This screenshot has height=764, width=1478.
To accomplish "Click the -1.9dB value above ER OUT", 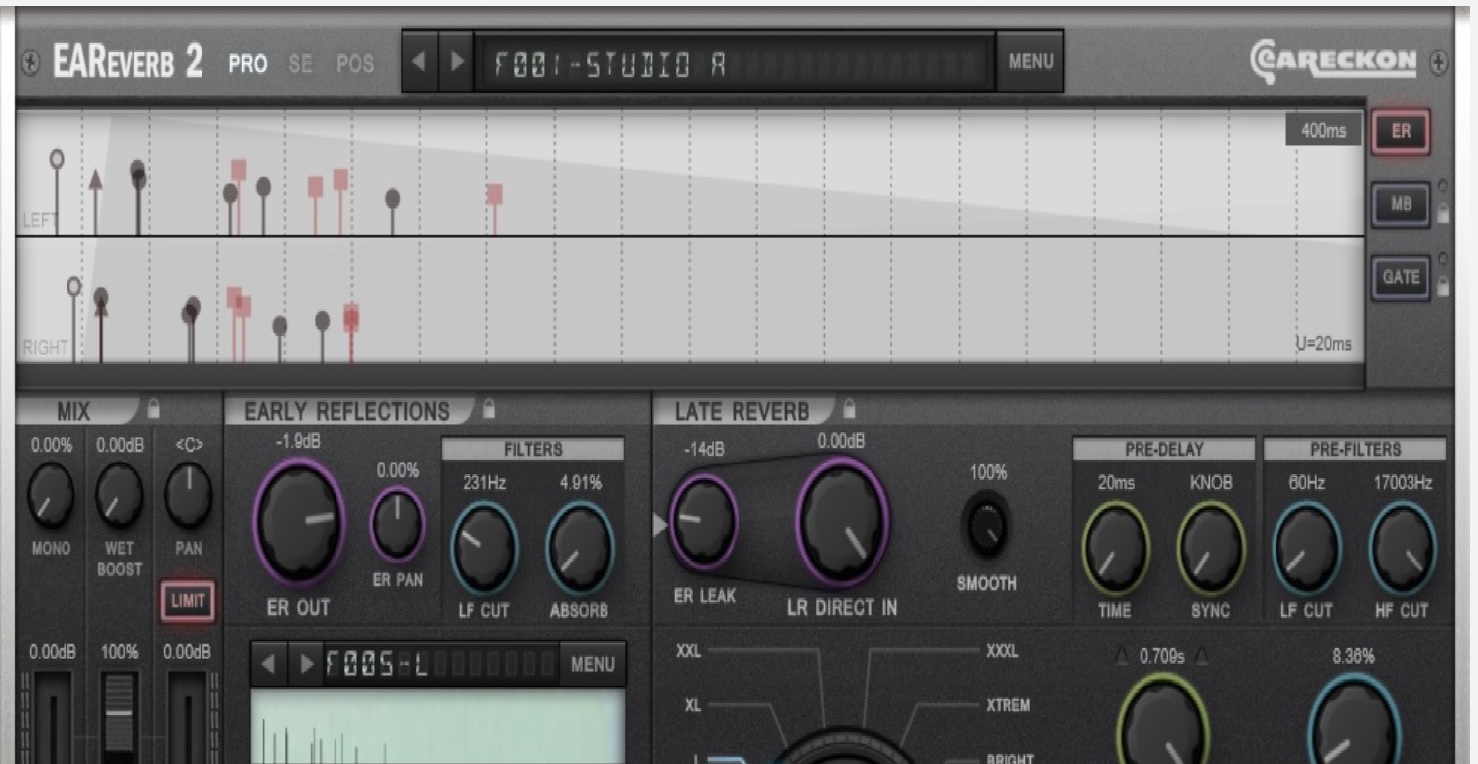I will click(x=297, y=442).
